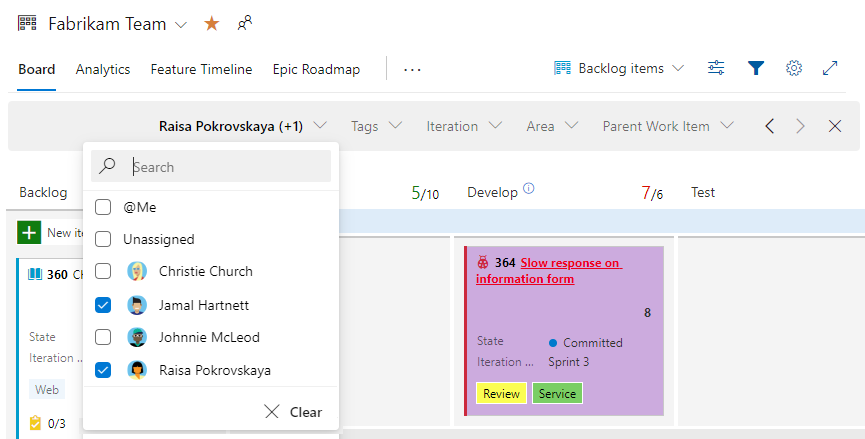
Task: Toggle the favorite star for Fabrikam Team
Action: coord(212,23)
